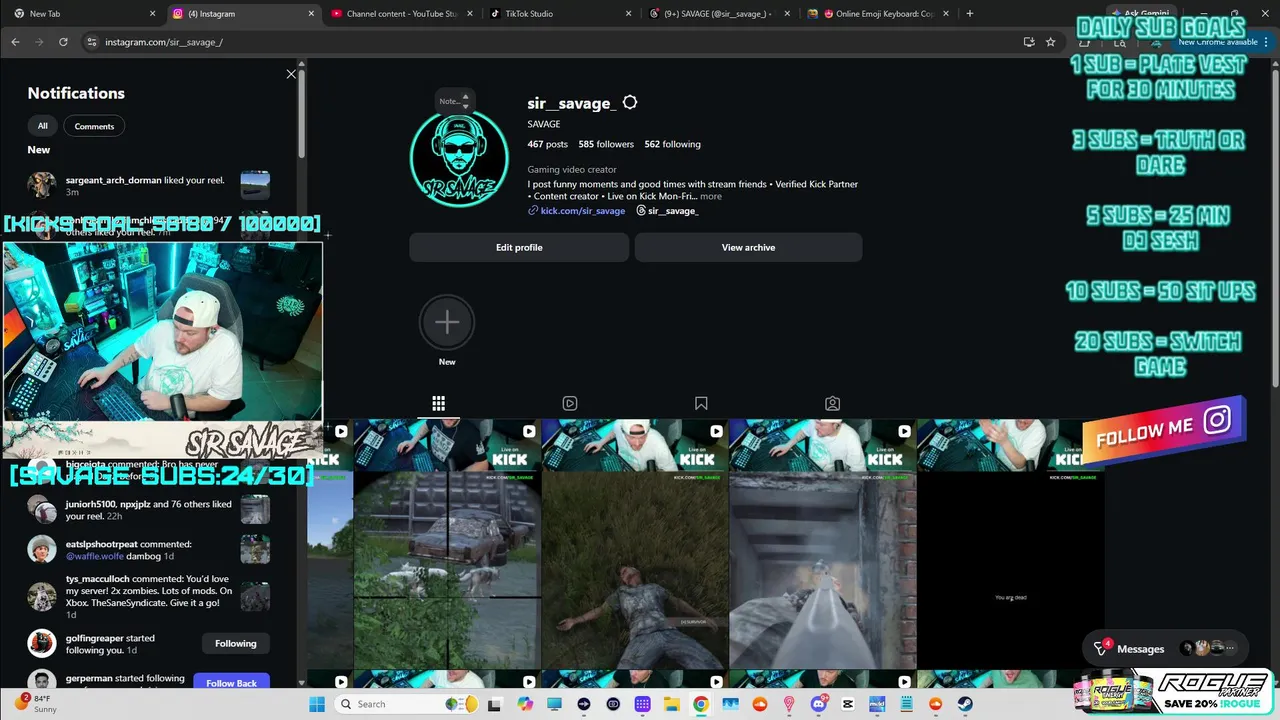Open the kick.com/sir_savage profile link

(x=582, y=211)
